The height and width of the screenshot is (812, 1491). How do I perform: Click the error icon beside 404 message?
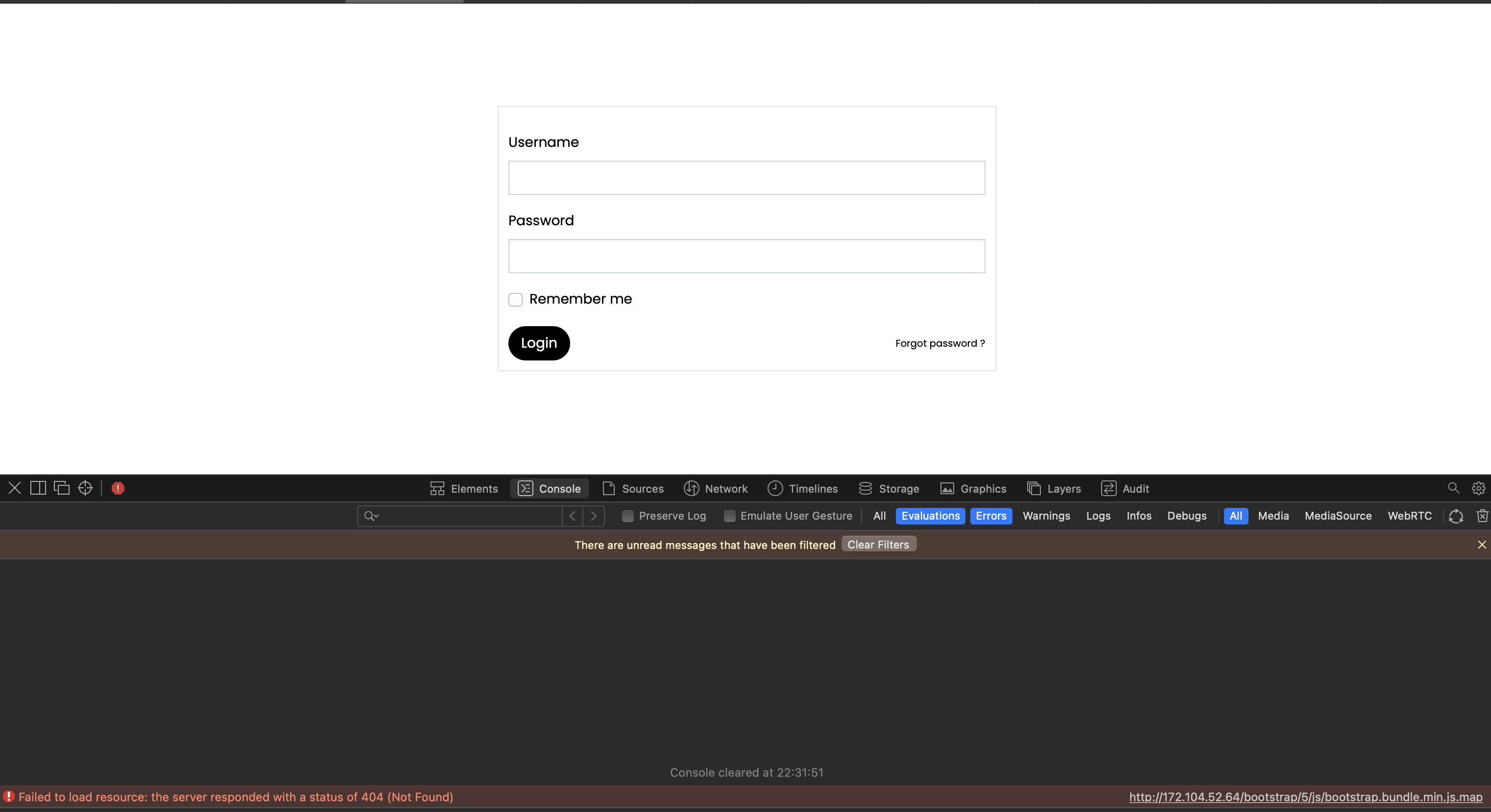(9, 796)
